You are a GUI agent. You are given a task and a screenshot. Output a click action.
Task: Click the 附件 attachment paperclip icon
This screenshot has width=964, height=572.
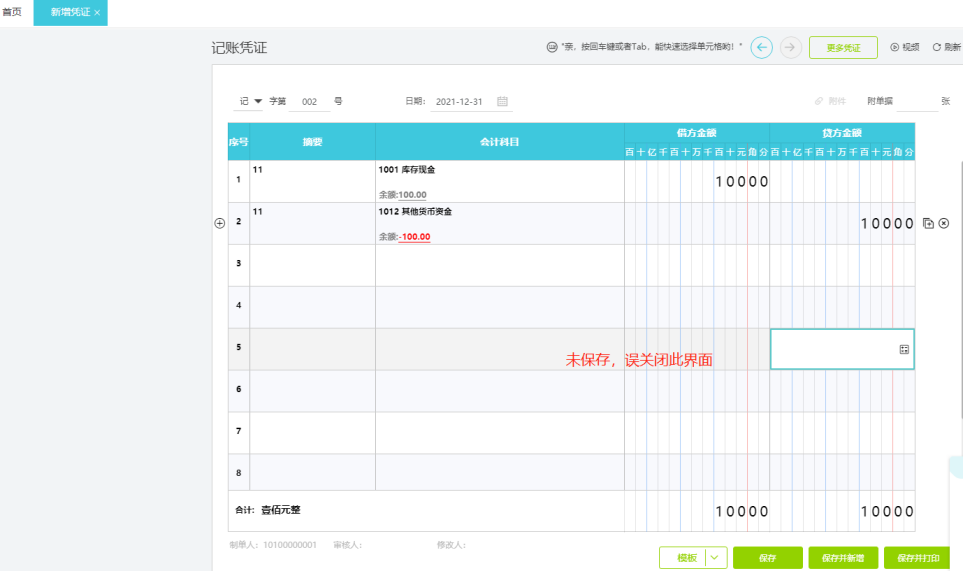click(x=819, y=101)
